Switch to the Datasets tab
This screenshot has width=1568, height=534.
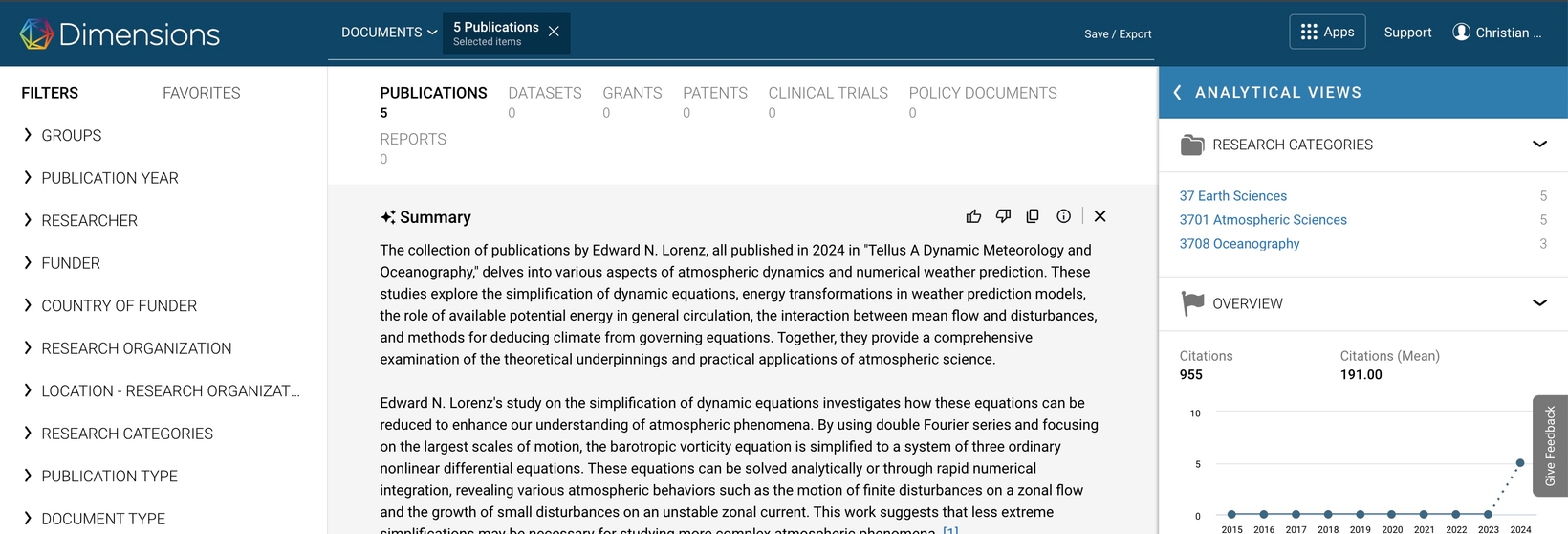[x=545, y=93]
